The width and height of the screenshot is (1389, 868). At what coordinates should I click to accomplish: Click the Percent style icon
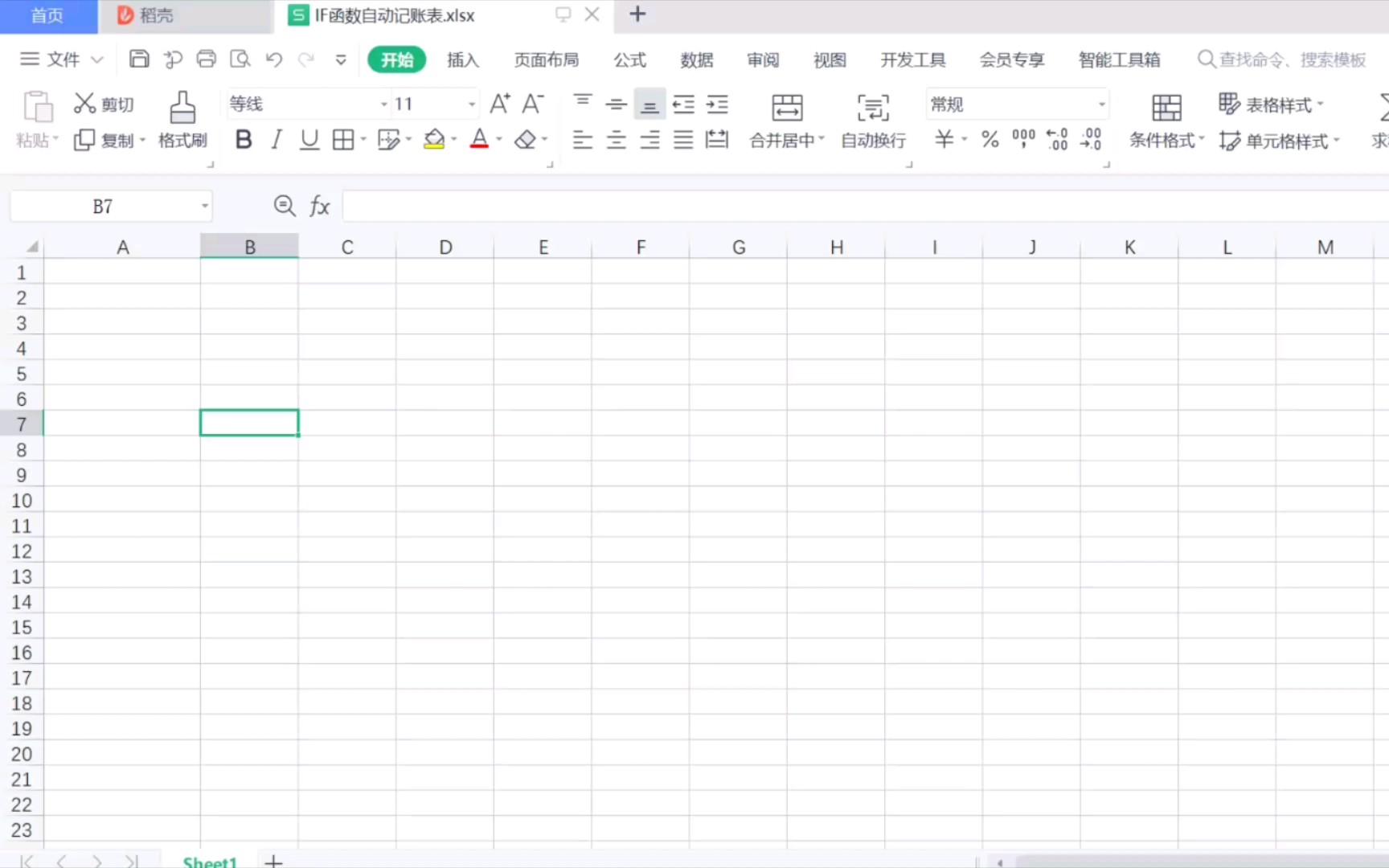pos(990,139)
